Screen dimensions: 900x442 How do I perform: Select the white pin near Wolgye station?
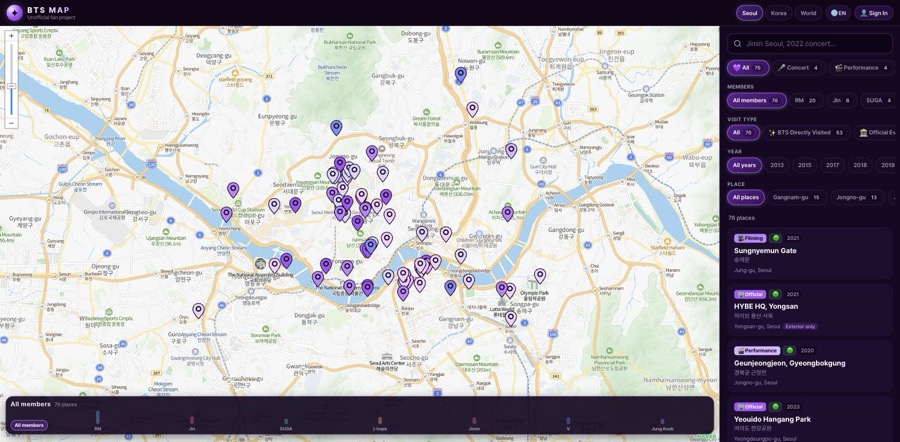(472, 109)
